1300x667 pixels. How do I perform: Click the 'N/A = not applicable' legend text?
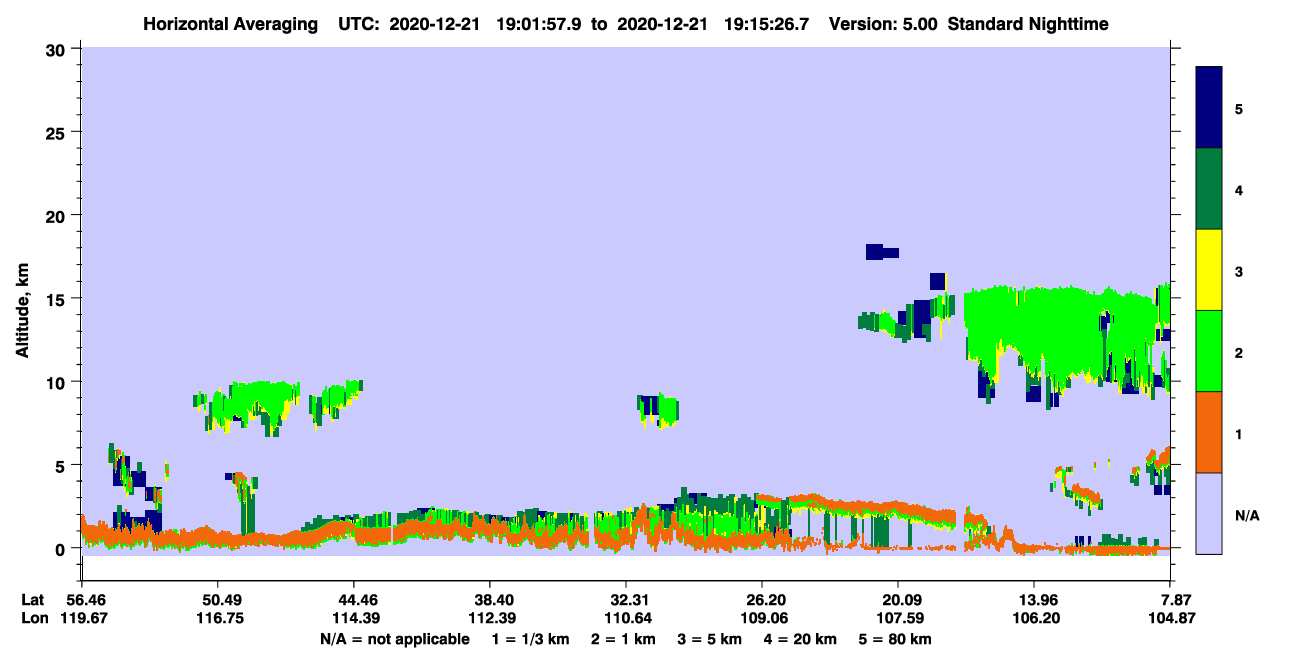point(394,639)
